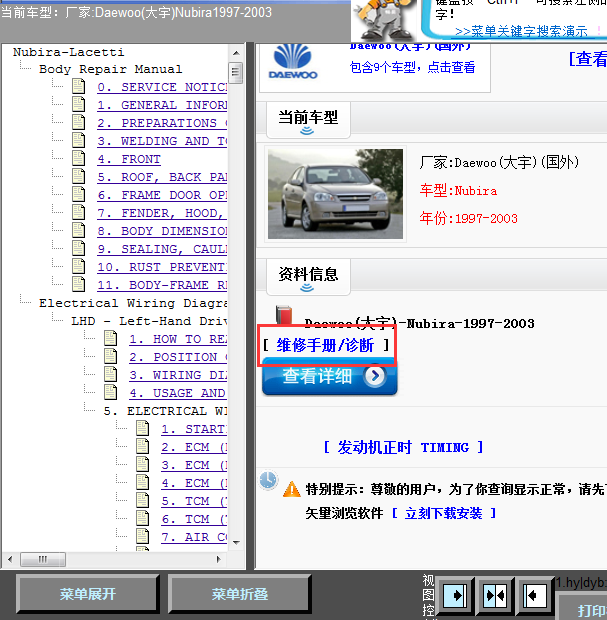Click document icon beside '4. FRONT'

[x=78, y=159]
